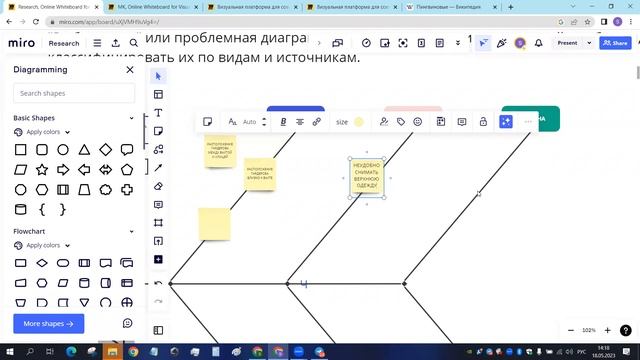This screenshot has height=360, width=640.
Task: Change sticky note yellow color
Action: (359, 122)
